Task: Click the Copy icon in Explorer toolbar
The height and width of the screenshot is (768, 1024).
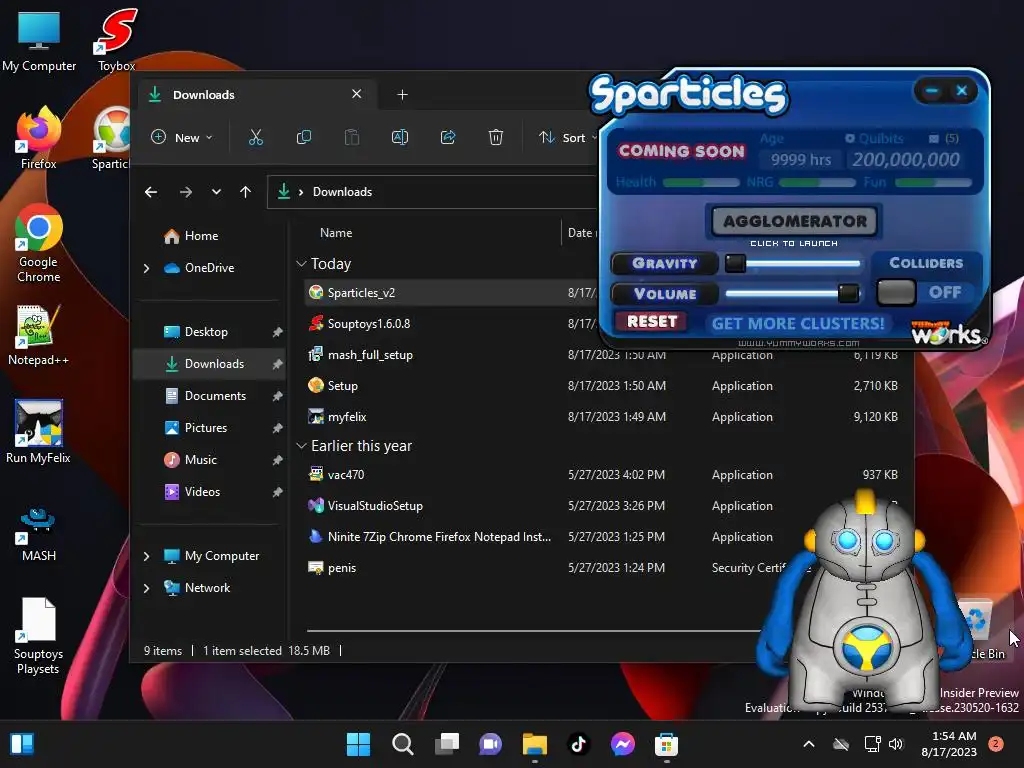Action: [304, 137]
